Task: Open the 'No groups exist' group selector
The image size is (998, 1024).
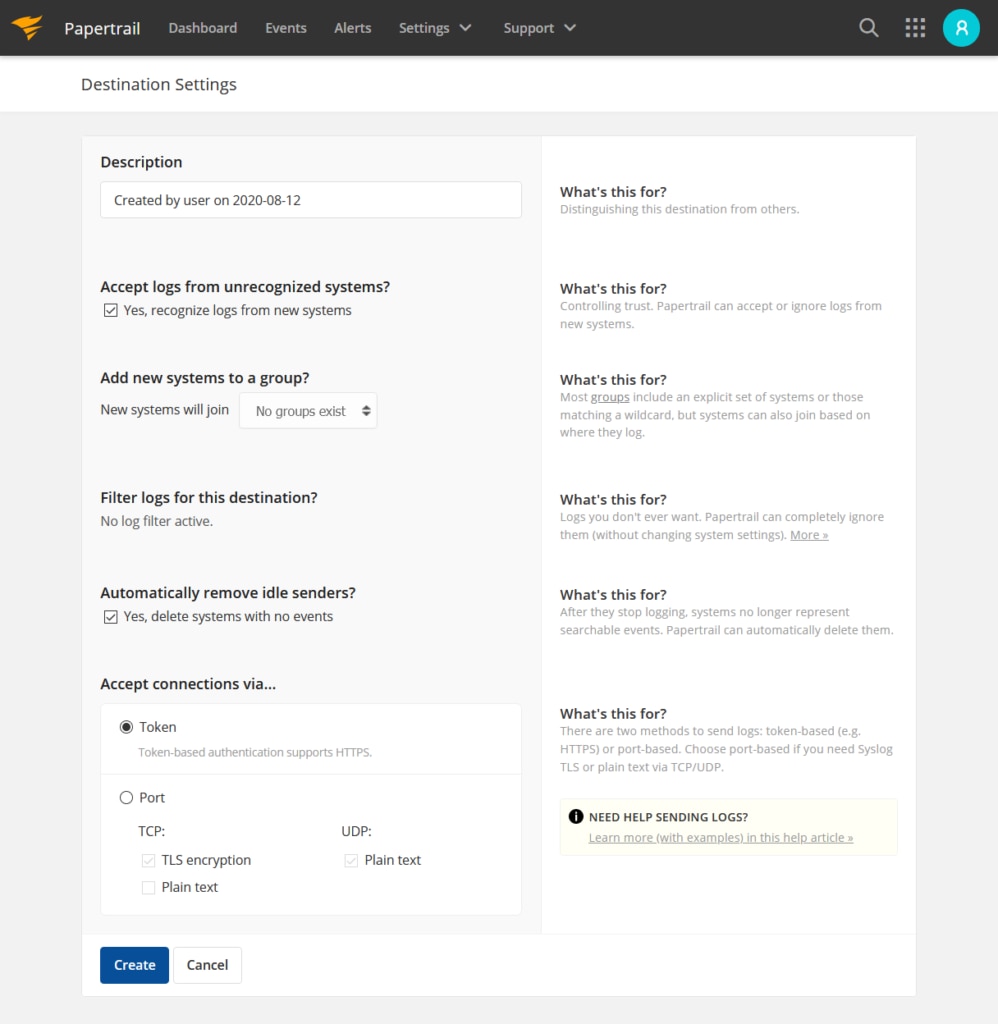Action: click(x=308, y=411)
